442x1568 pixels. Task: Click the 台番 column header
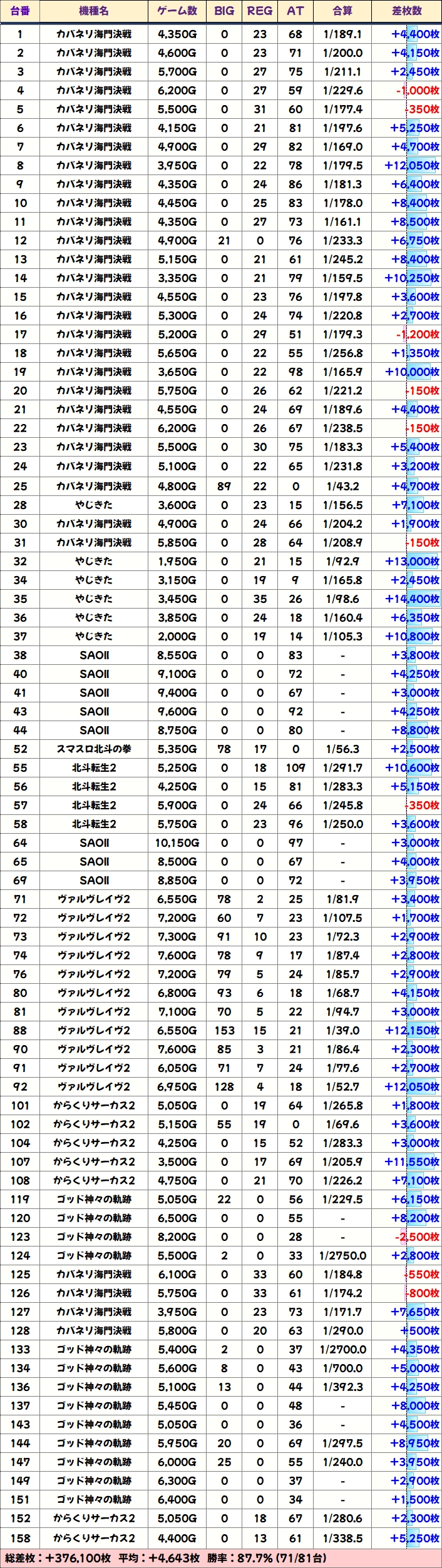pyautogui.click(x=20, y=11)
